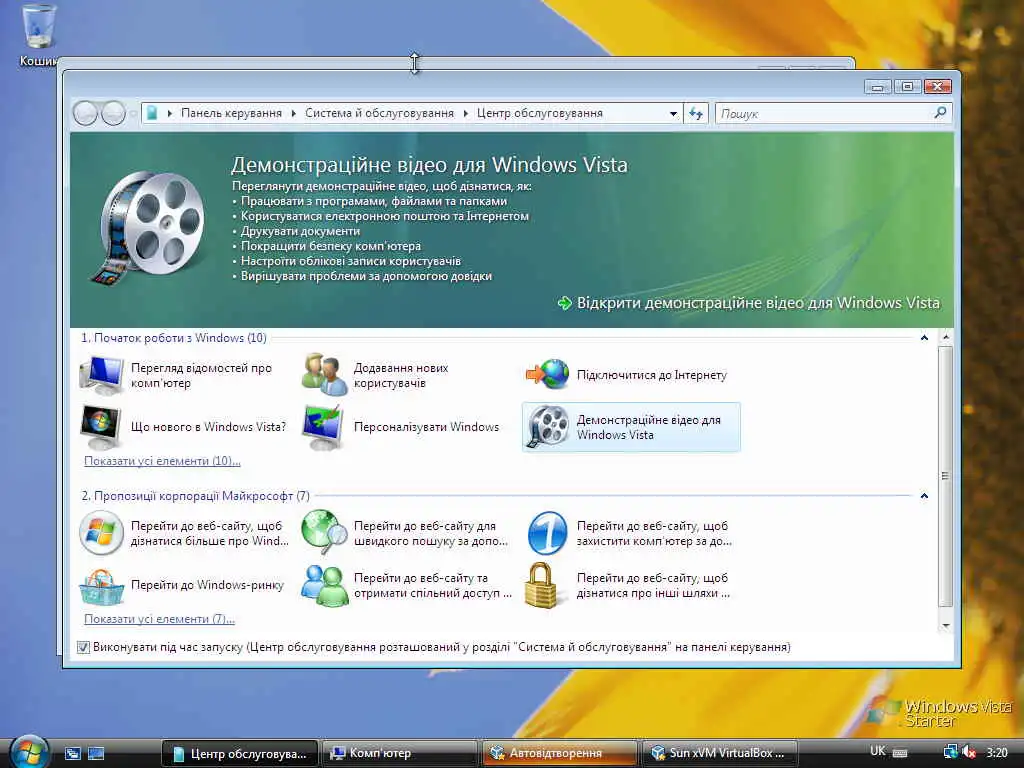
Task: Click the green messenger people sharing icon
Action: point(325,585)
